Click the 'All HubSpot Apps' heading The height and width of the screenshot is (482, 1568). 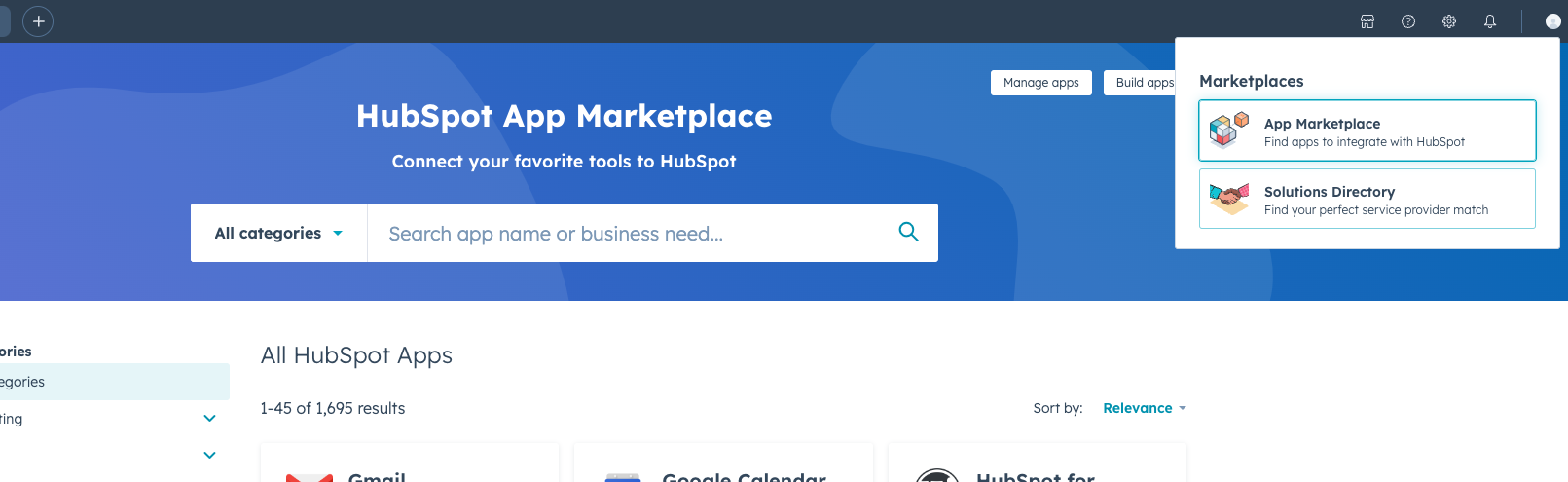(x=356, y=355)
